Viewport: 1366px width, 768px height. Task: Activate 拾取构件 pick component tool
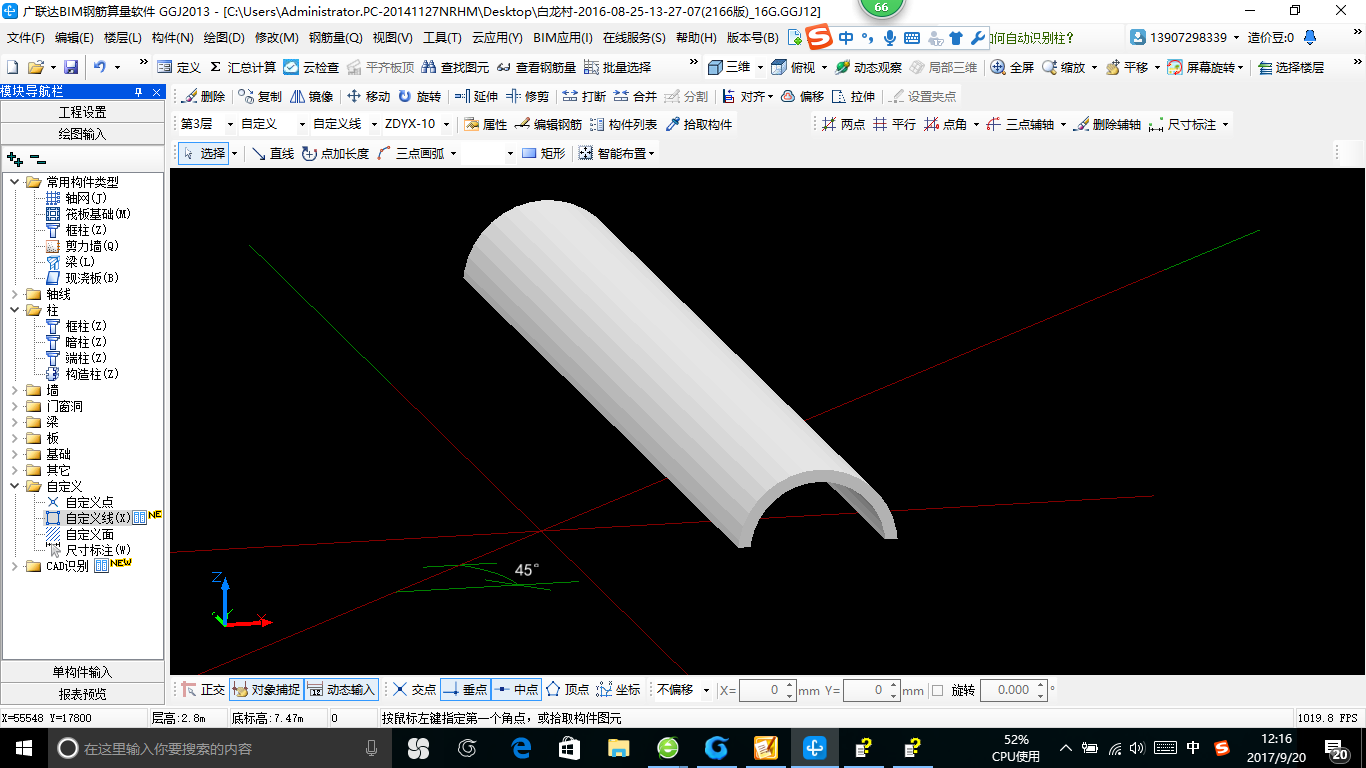pyautogui.click(x=698, y=124)
